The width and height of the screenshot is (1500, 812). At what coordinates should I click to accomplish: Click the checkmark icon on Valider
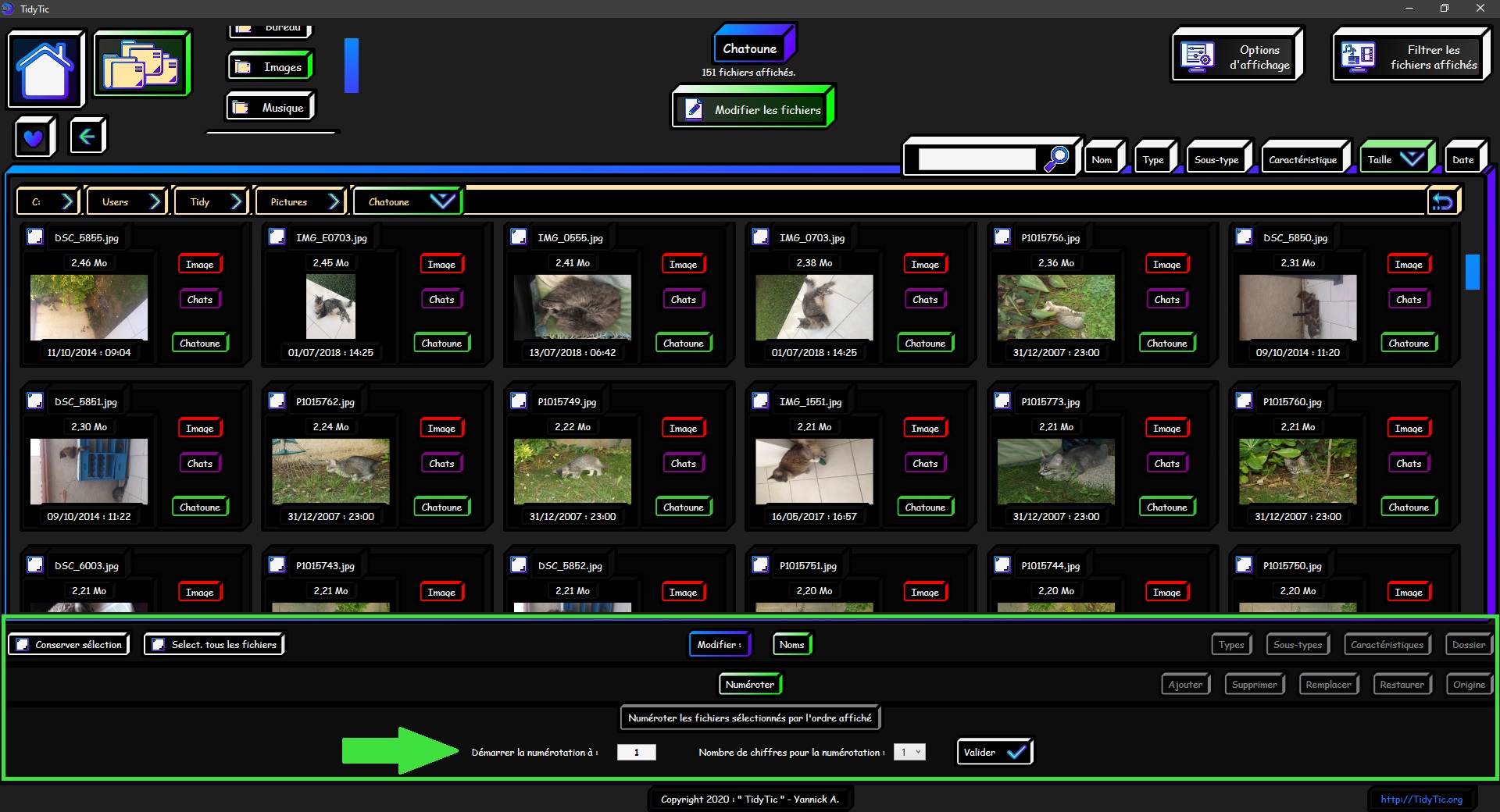(x=1016, y=752)
